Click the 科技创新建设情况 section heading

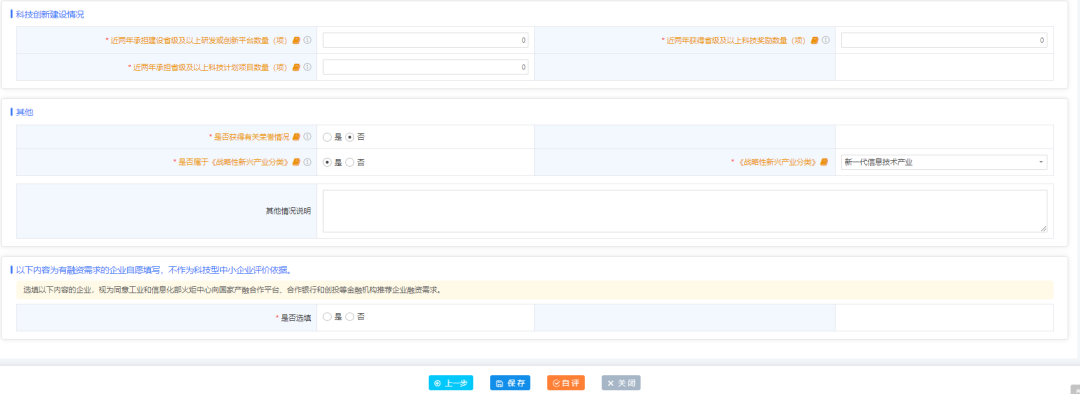pyautogui.click(x=50, y=14)
